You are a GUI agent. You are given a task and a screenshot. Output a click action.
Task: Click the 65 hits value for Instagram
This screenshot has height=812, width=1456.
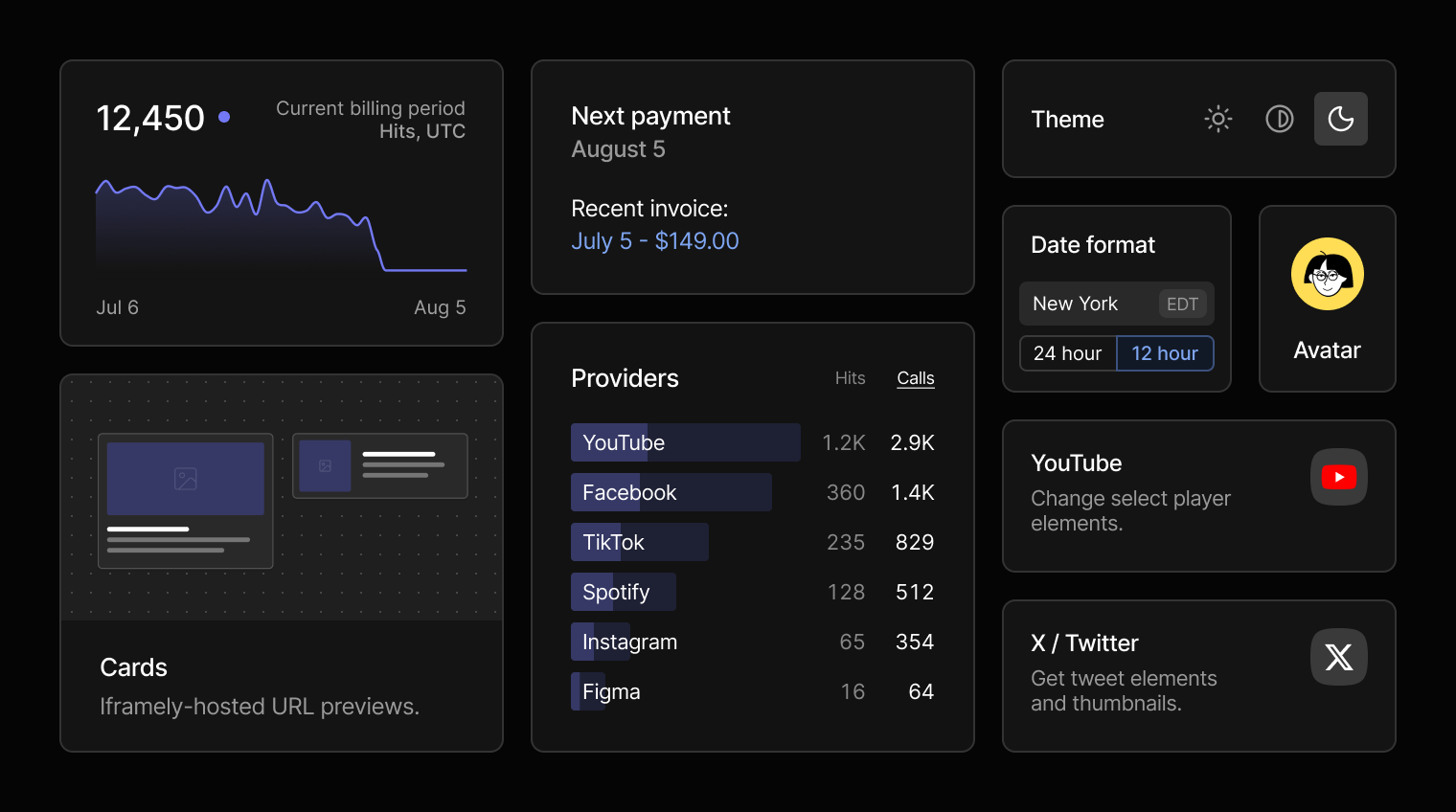click(853, 642)
